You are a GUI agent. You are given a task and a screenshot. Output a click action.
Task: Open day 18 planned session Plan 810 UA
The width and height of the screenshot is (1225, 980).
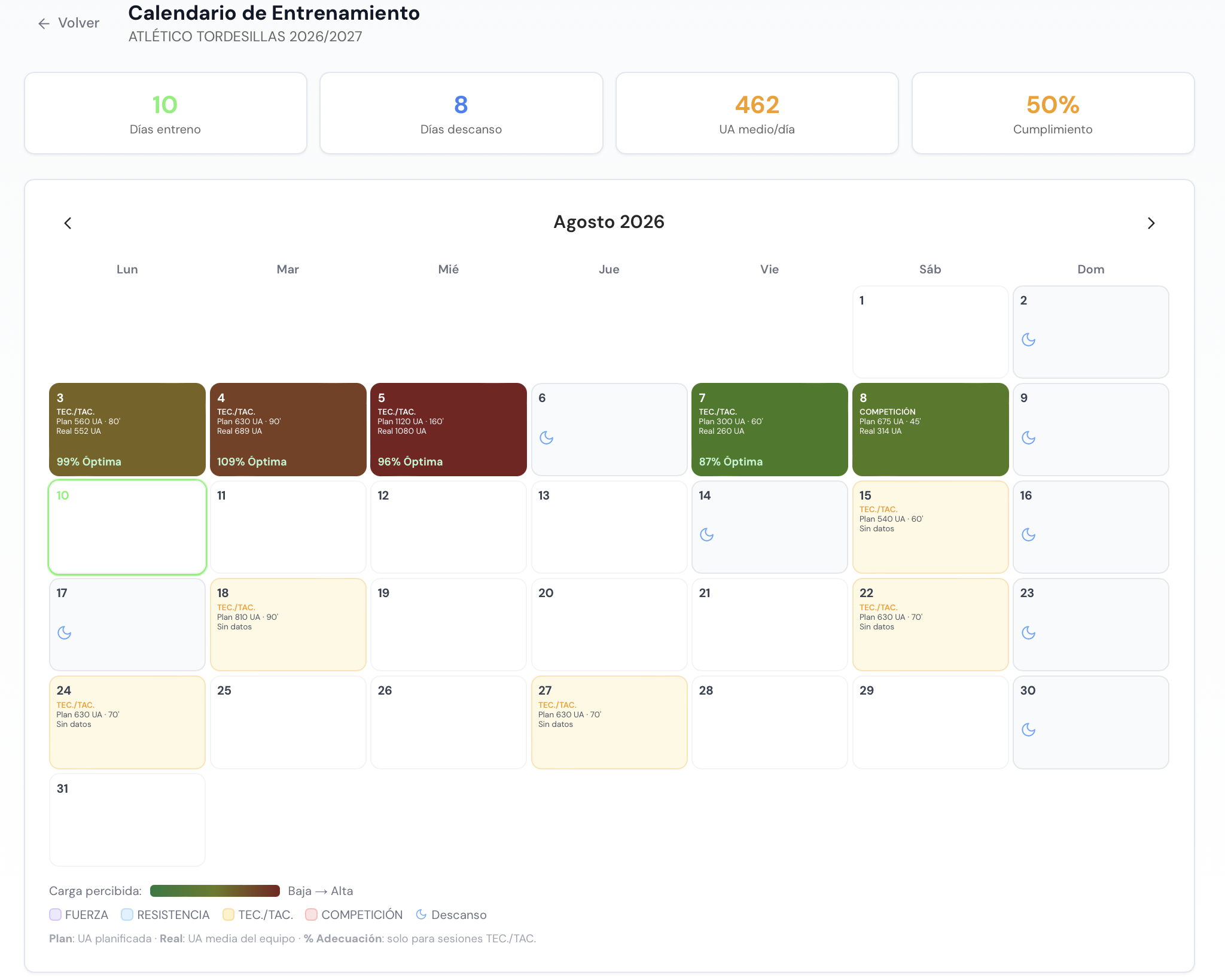pos(288,625)
